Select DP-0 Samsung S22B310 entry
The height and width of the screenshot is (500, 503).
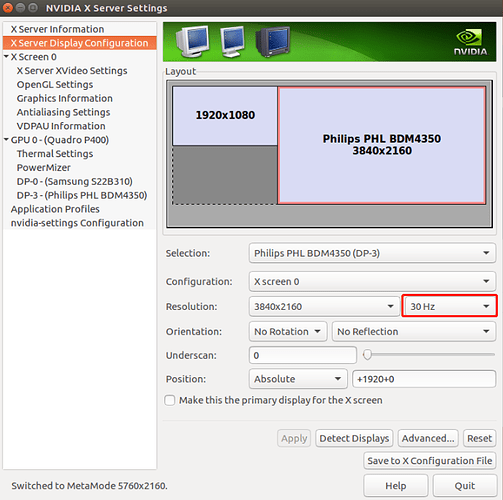[75, 181]
